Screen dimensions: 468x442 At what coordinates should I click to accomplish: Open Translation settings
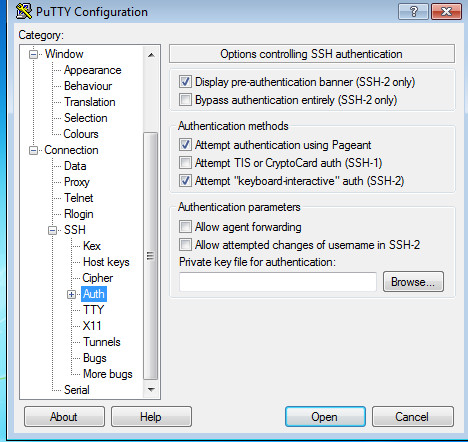pos(90,102)
